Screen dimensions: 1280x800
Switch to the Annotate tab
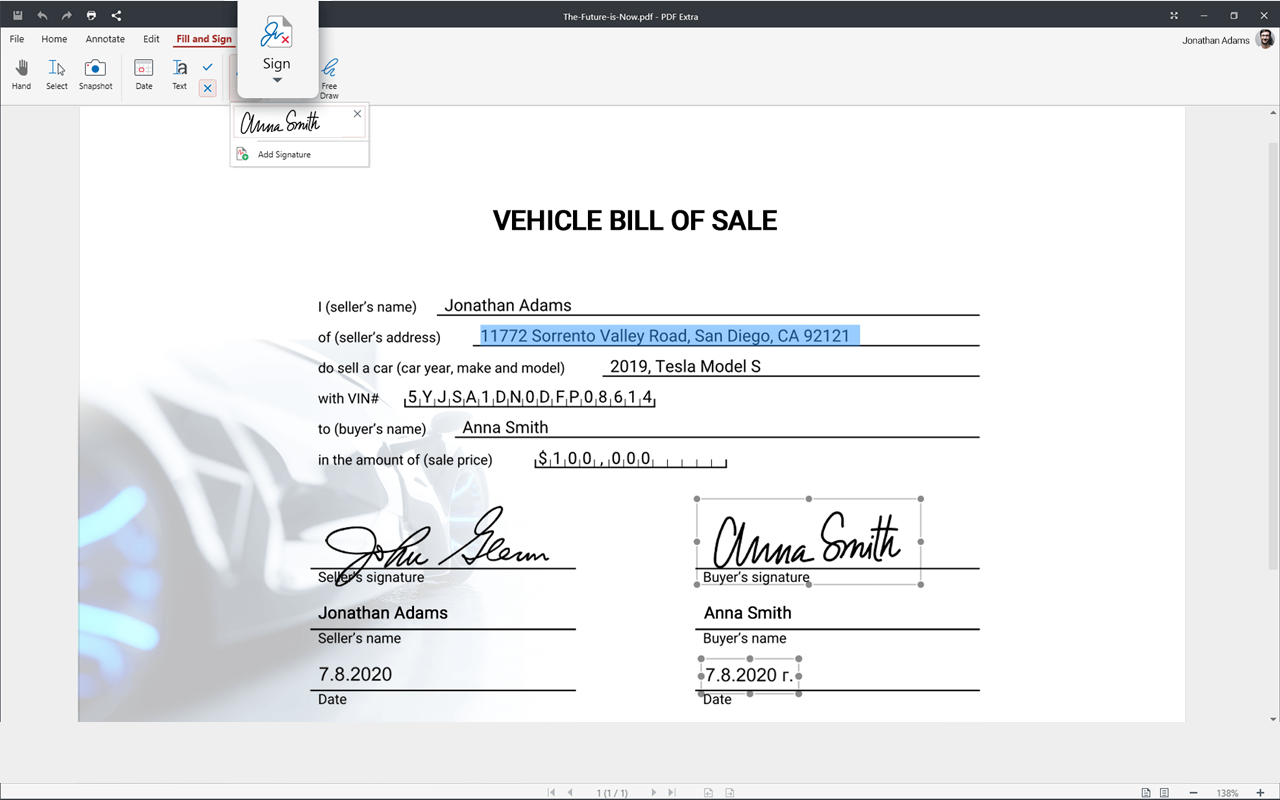coord(105,39)
